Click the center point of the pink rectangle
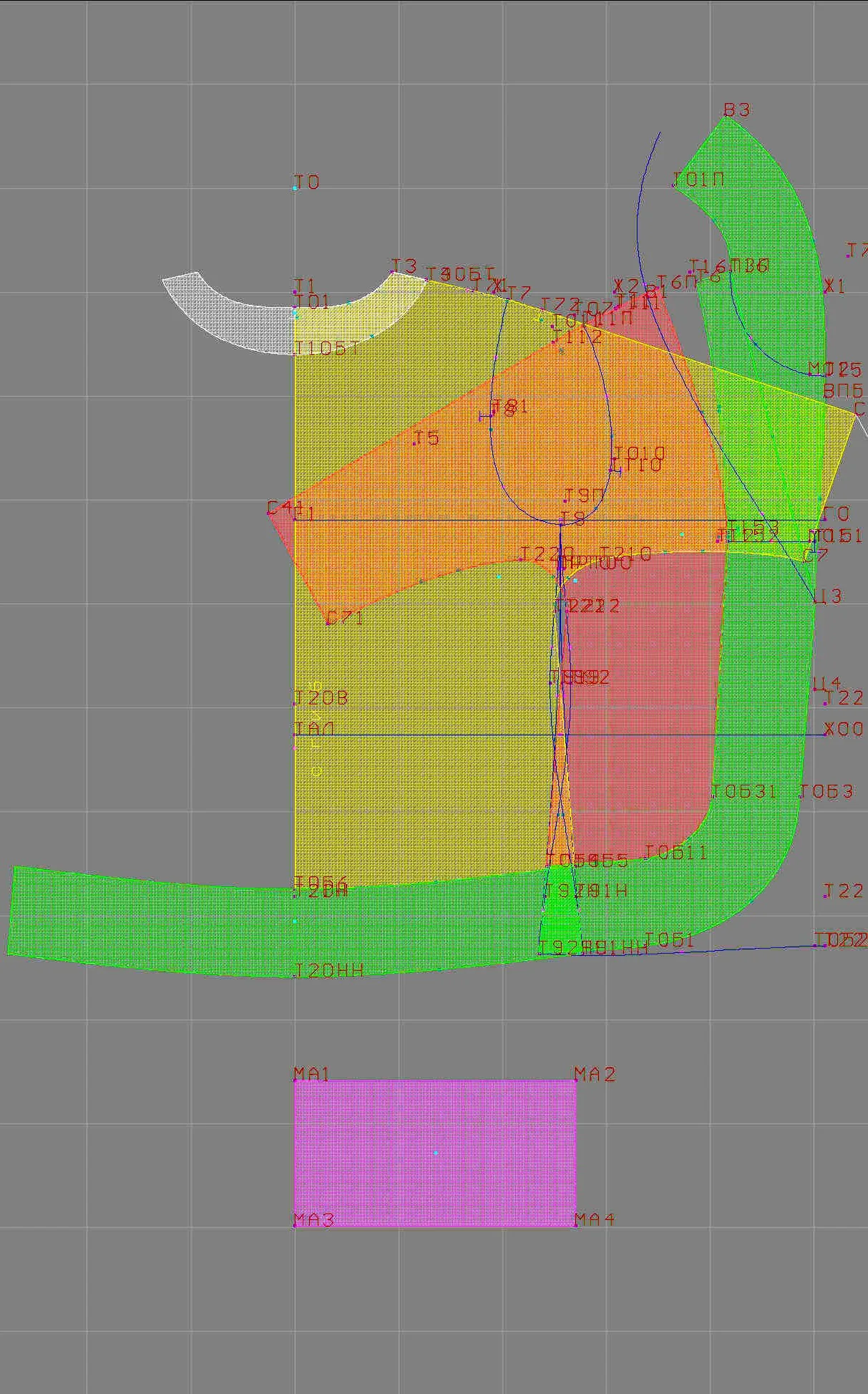Image resolution: width=868 pixels, height=1394 pixels. (436, 1153)
